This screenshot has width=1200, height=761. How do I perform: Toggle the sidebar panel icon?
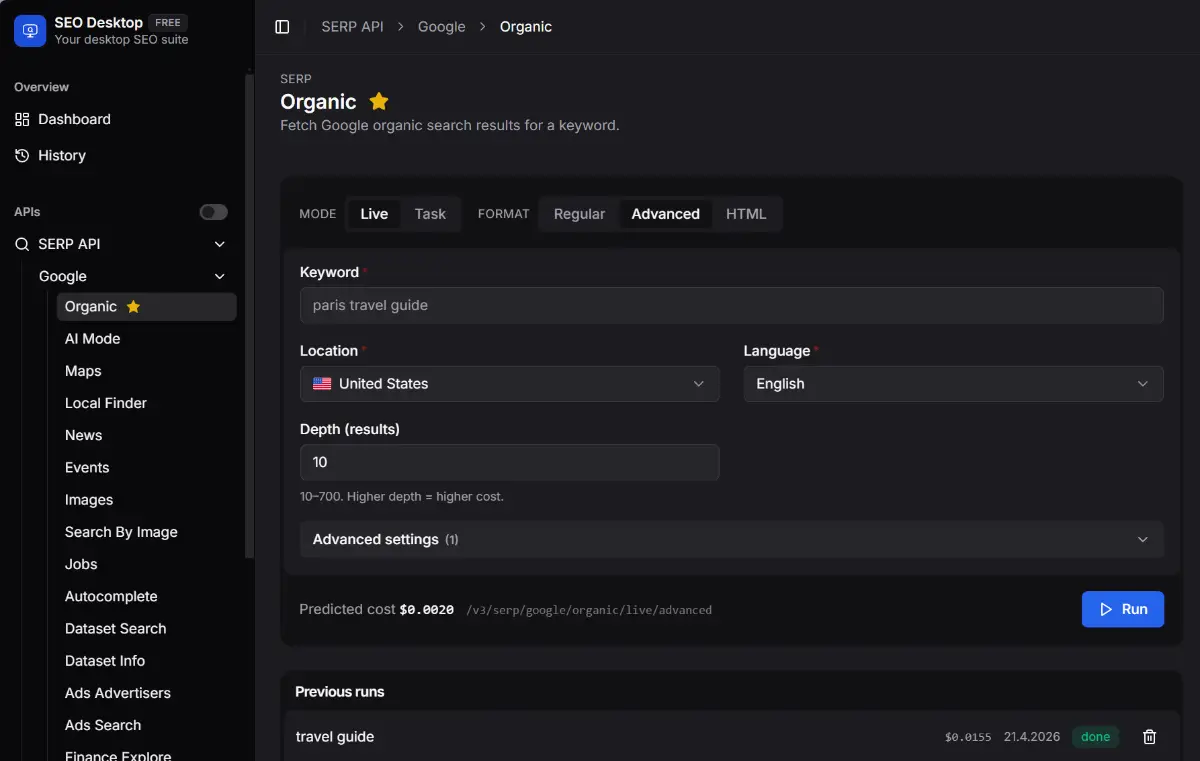coord(282,27)
